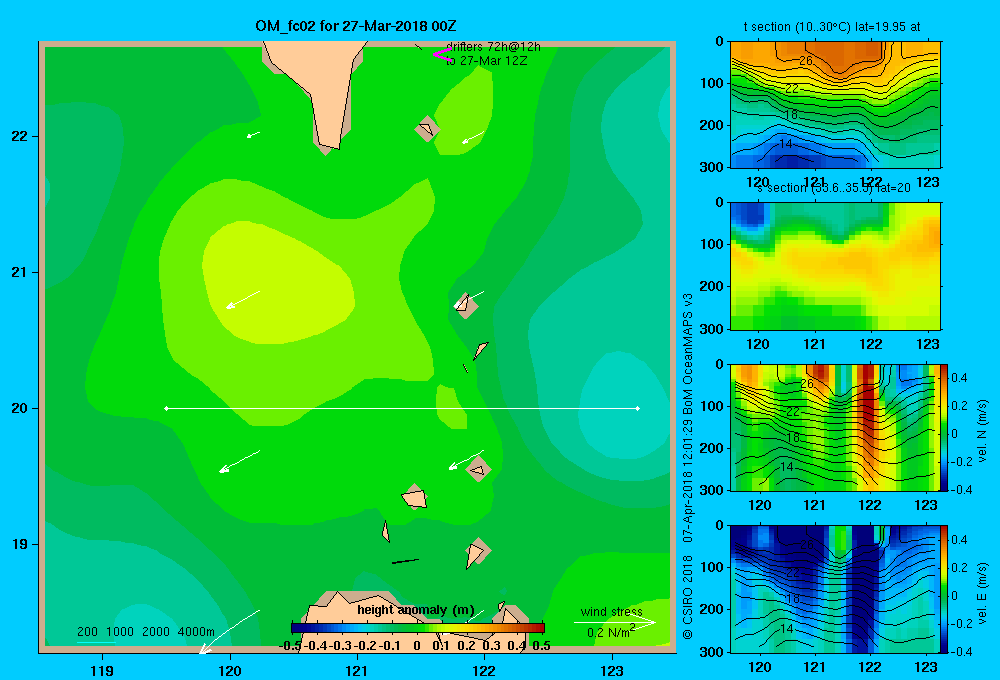
Task: Click southern tip of Taiwan landmass
Action: [330, 144]
